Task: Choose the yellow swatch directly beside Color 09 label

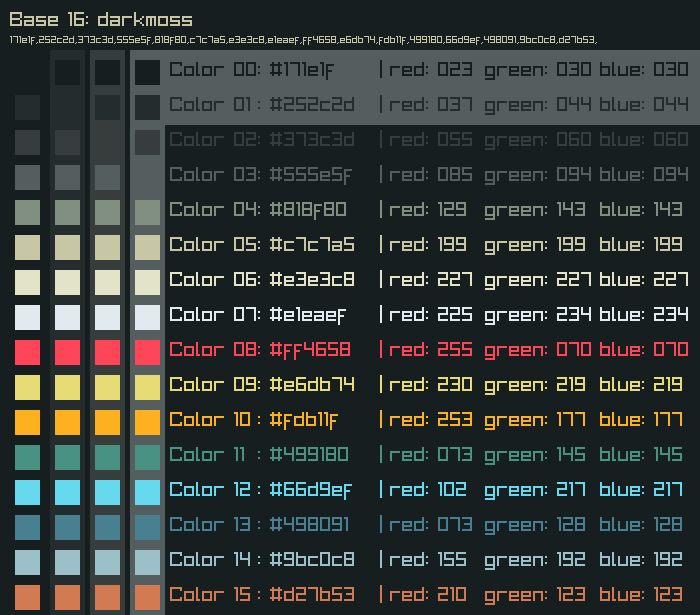Action: pyautogui.click(x=147, y=387)
